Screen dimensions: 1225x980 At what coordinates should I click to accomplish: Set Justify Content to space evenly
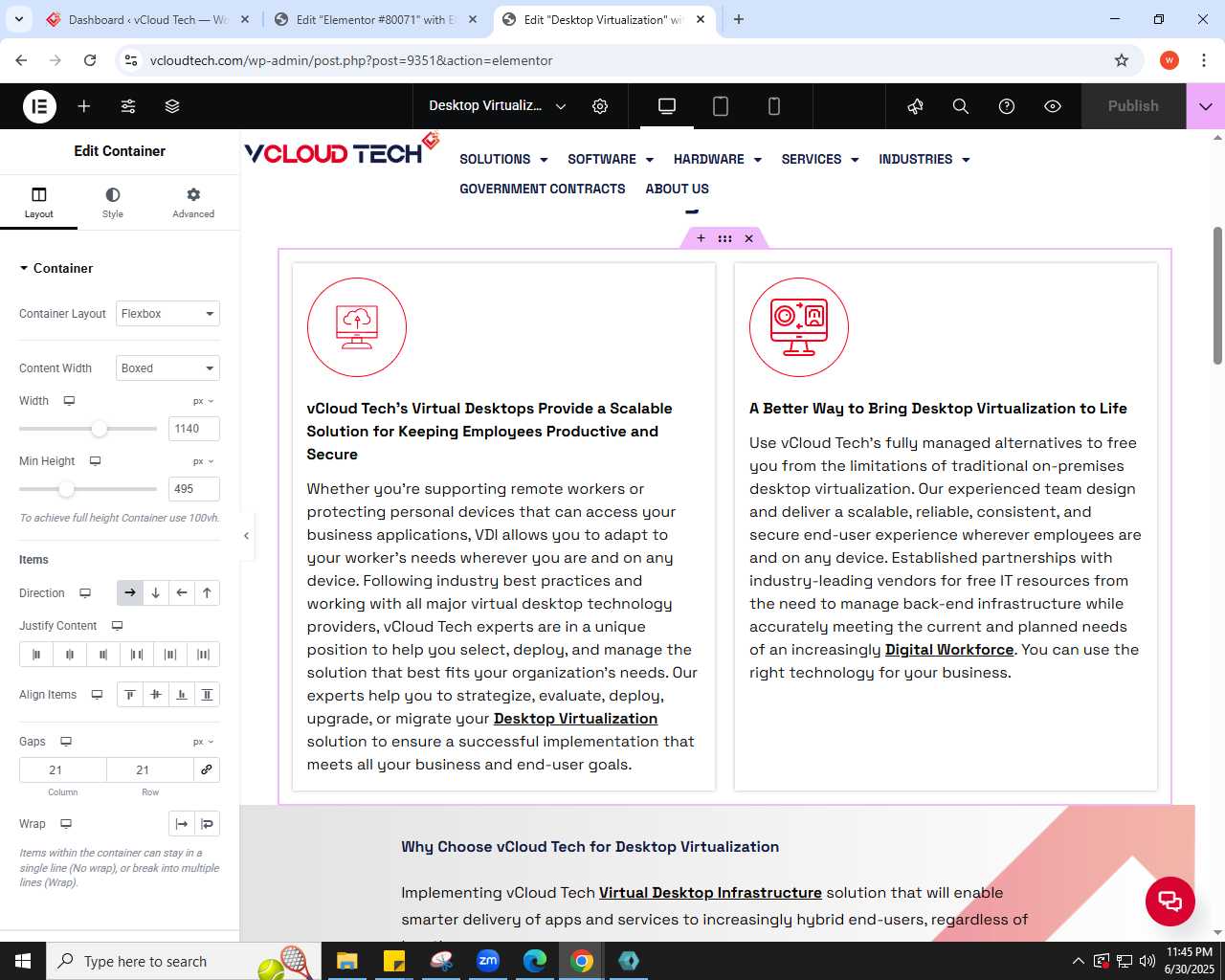pyautogui.click(x=203, y=655)
